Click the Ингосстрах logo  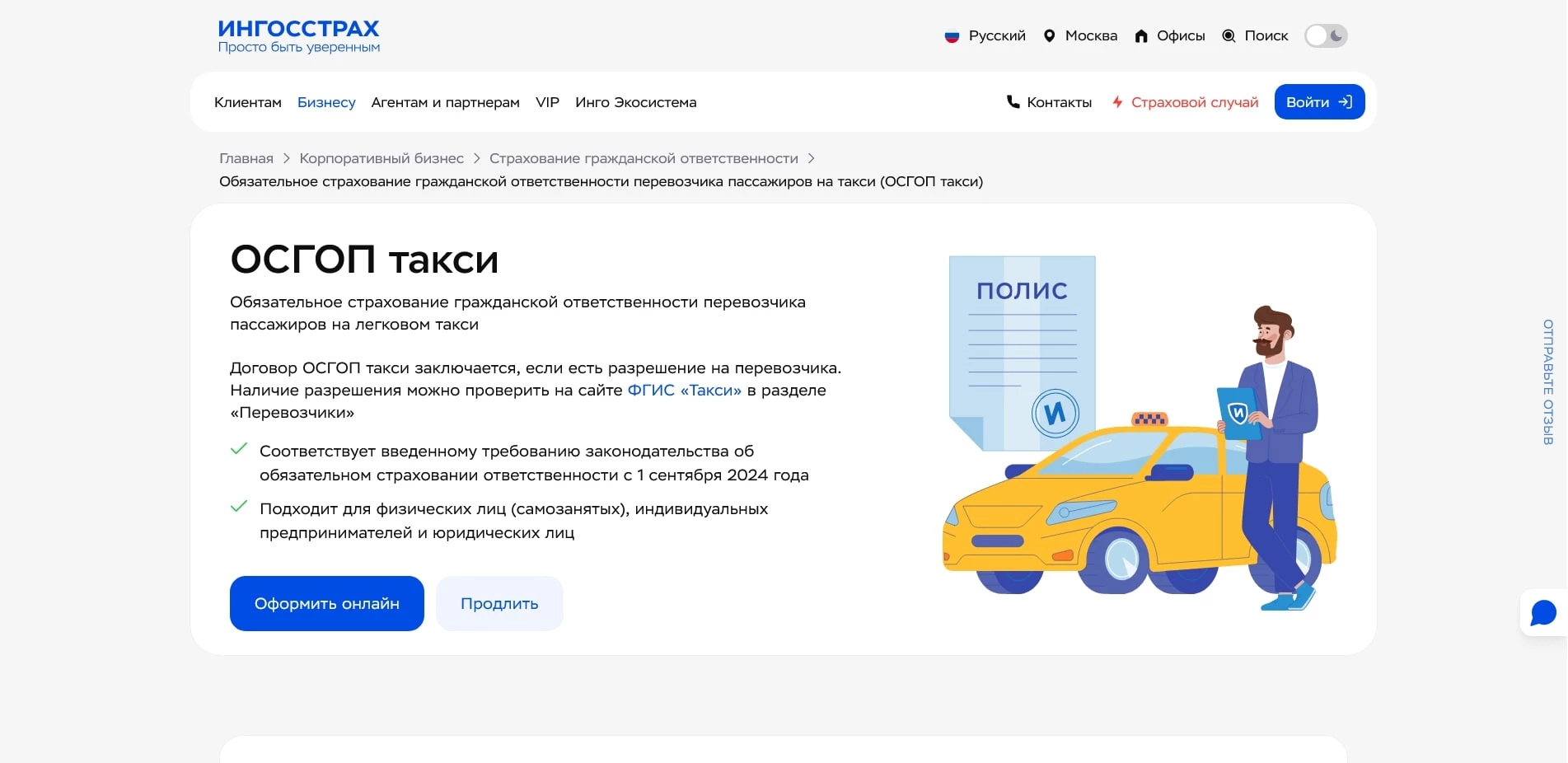point(298,35)
